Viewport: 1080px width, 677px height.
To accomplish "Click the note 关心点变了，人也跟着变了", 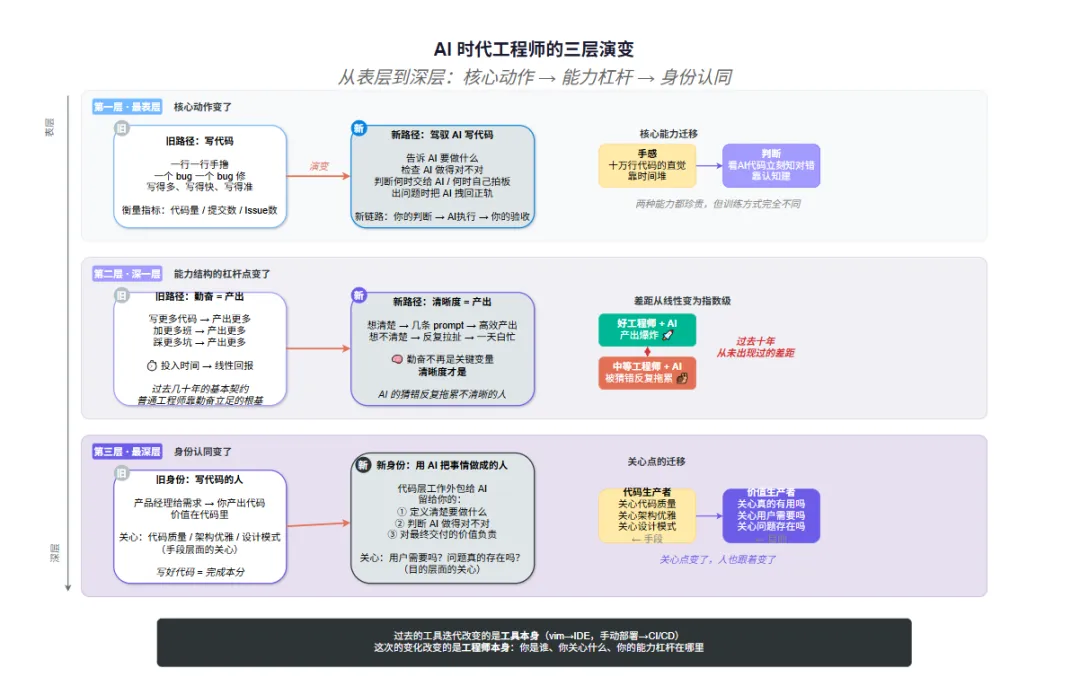I will (717, 559).
